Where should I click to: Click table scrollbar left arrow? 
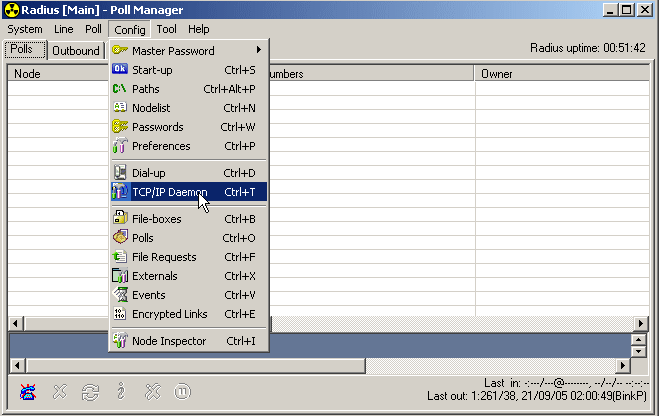pos(16,323)
